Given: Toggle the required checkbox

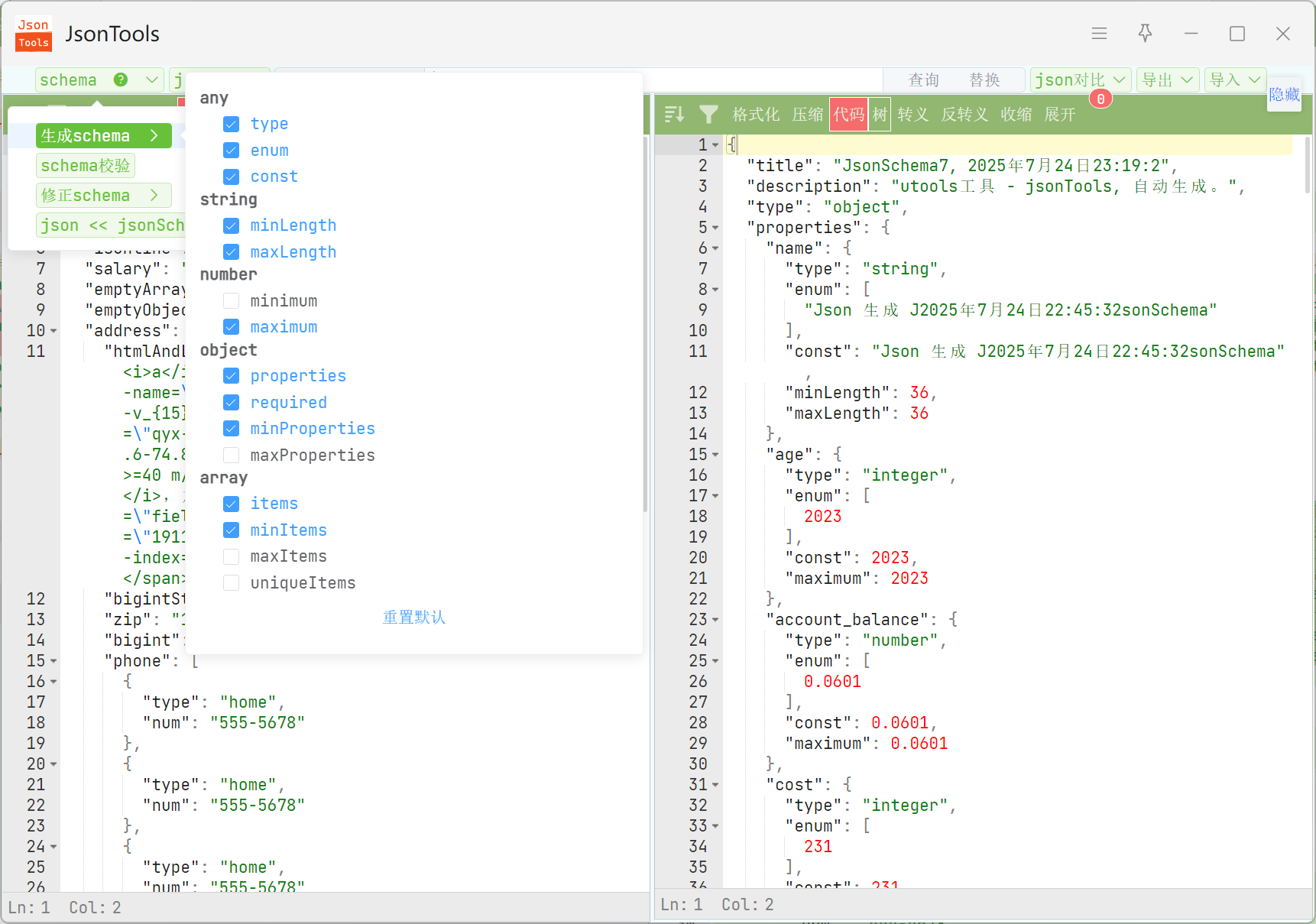Looking at the screenshot, I should (232, 403).
